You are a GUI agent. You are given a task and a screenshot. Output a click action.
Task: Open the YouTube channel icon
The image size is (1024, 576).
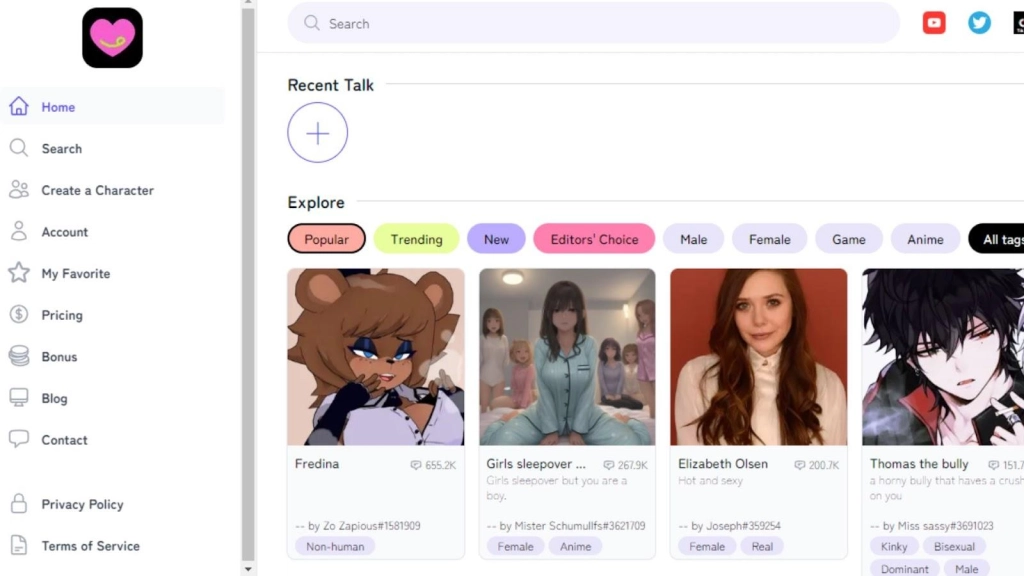[x=934, y=22]
